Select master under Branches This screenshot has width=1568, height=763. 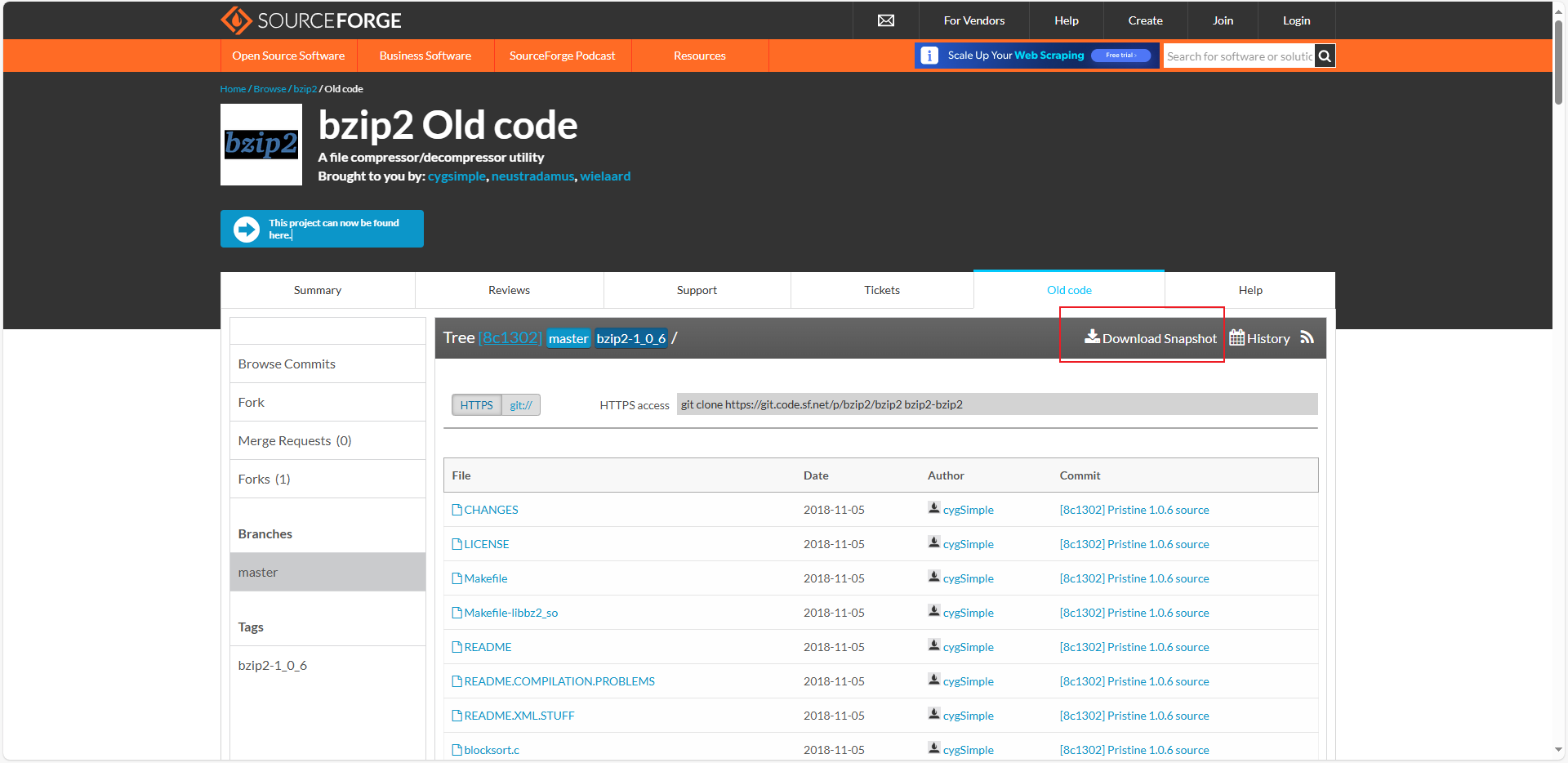pyautogui.click(x=327, y=572)
